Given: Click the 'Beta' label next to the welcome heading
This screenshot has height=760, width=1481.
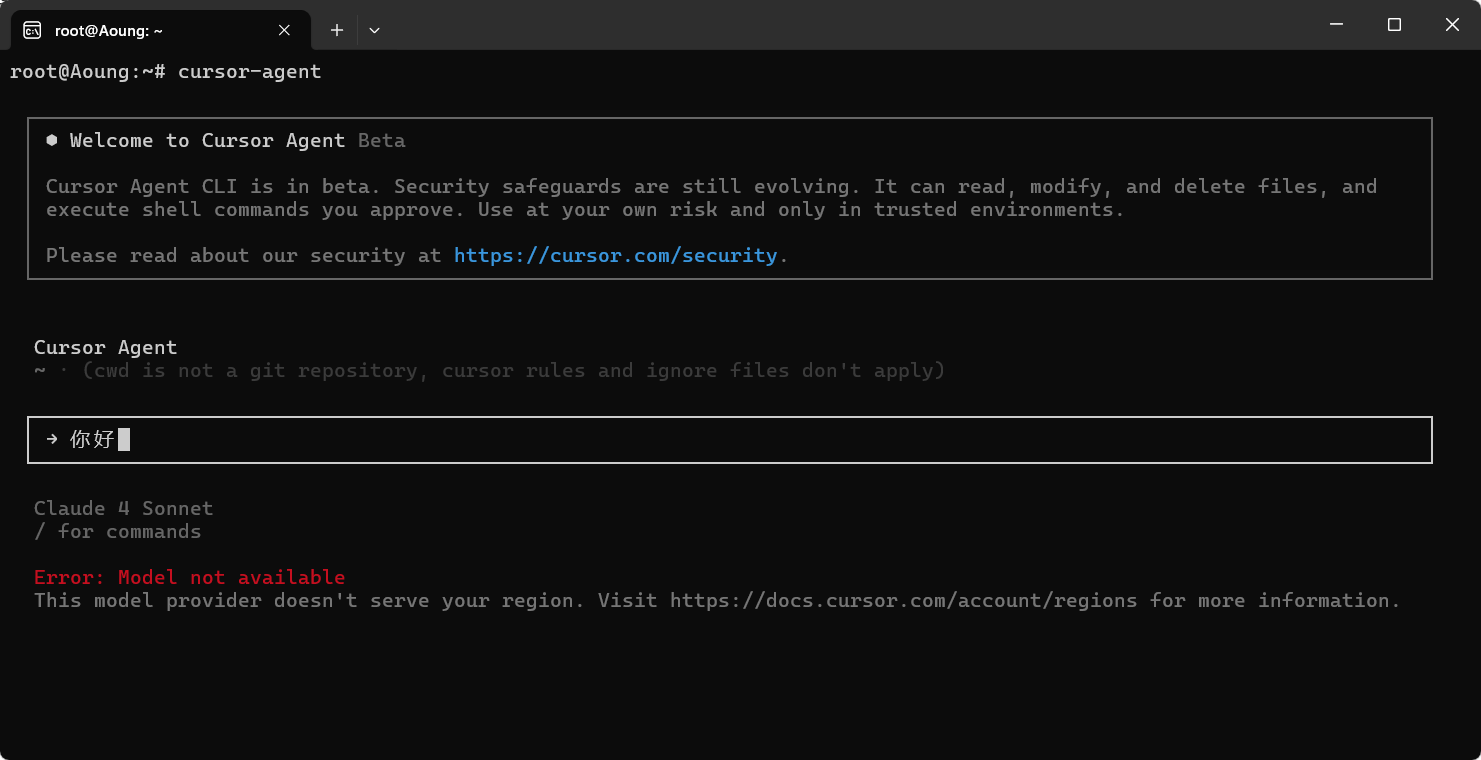Looking at the screenshot, I should (382, 140).
